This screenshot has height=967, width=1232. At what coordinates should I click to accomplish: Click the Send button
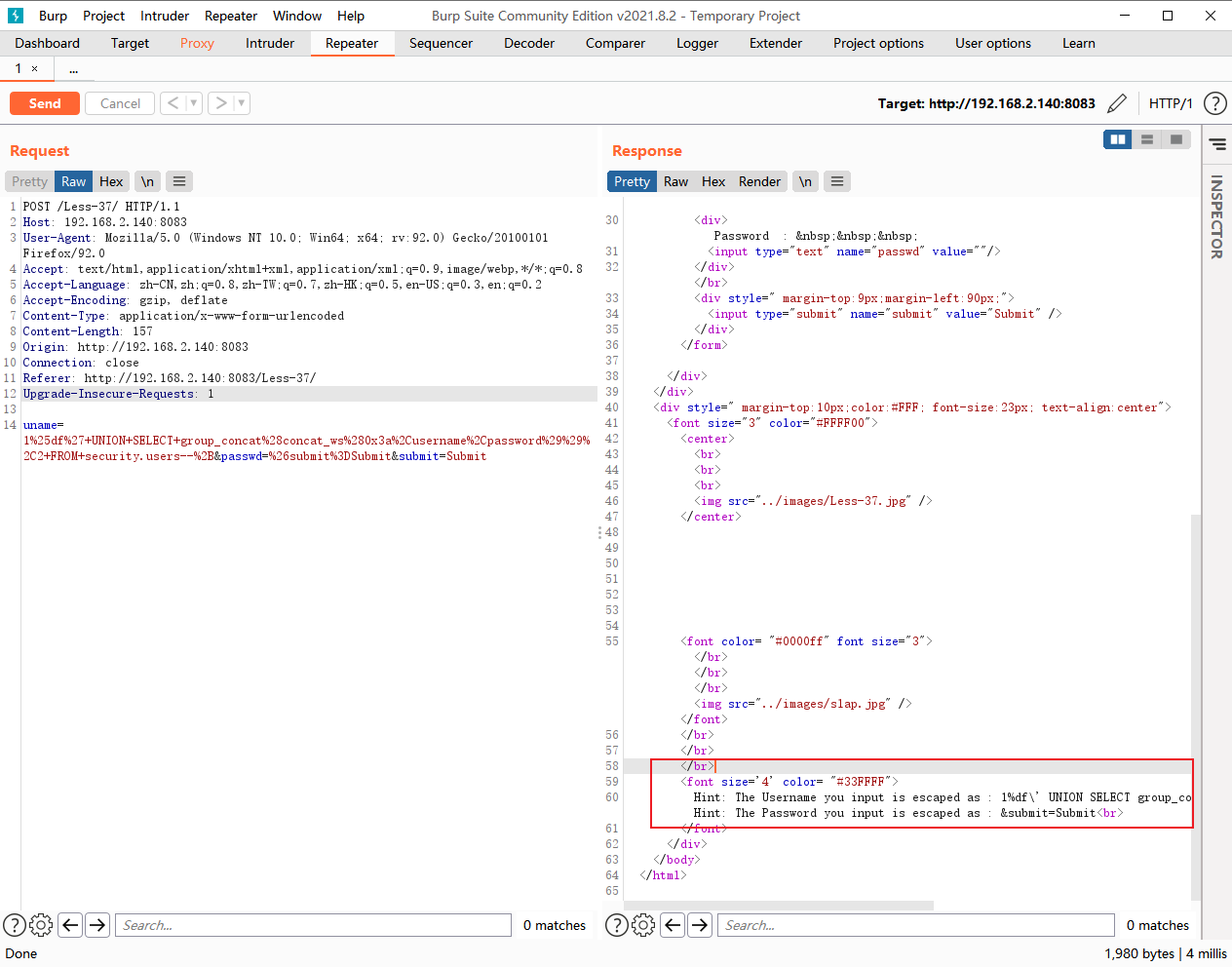(45, 103)
